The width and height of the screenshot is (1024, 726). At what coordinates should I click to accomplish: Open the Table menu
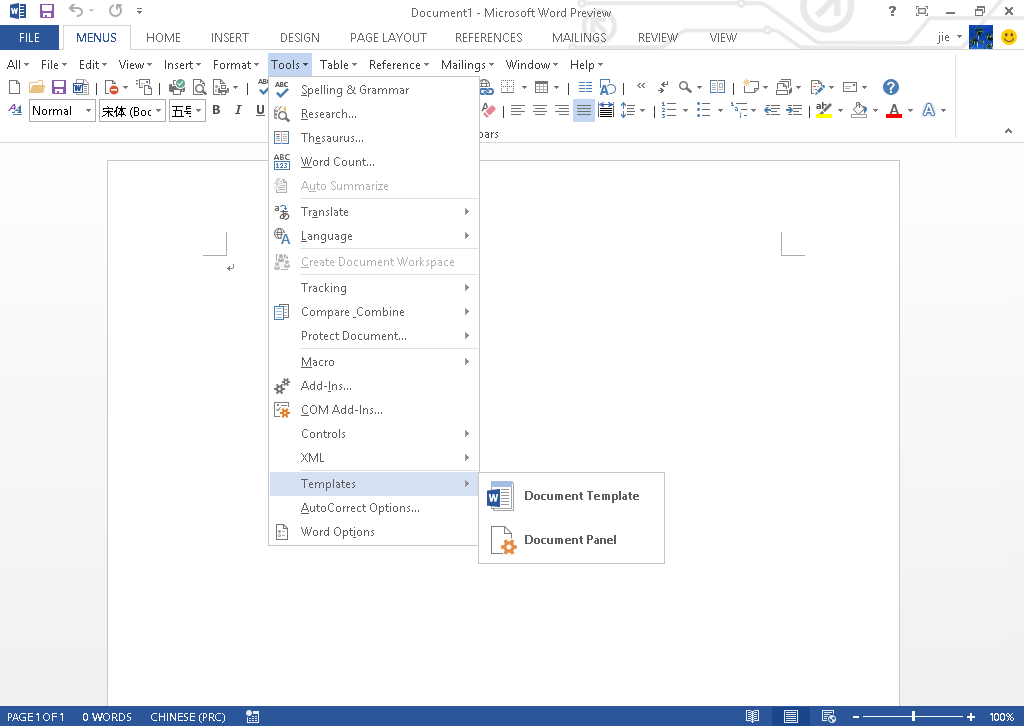click(337, 64)
